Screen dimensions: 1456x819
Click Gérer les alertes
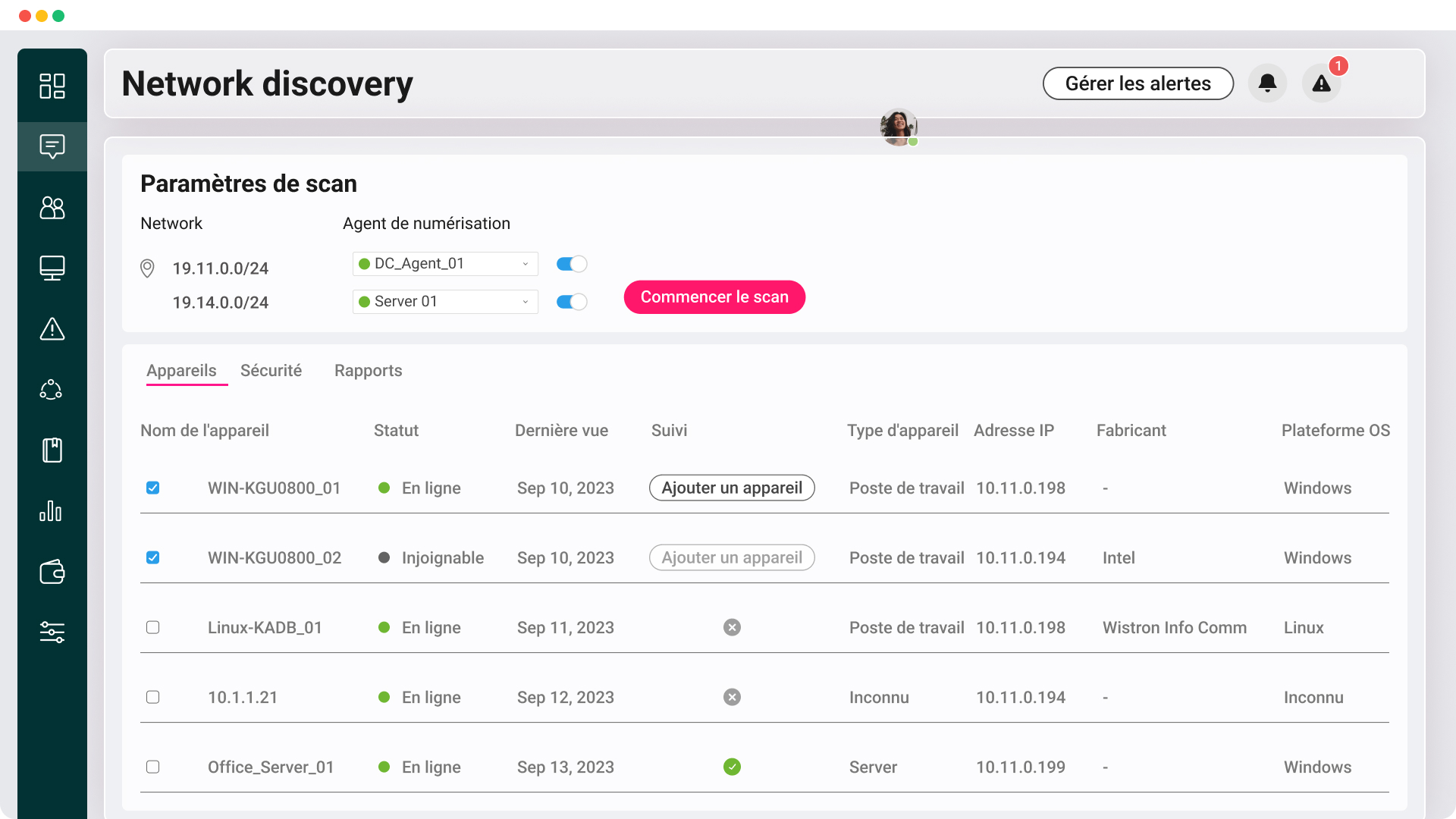click(x=1137, y=83)
